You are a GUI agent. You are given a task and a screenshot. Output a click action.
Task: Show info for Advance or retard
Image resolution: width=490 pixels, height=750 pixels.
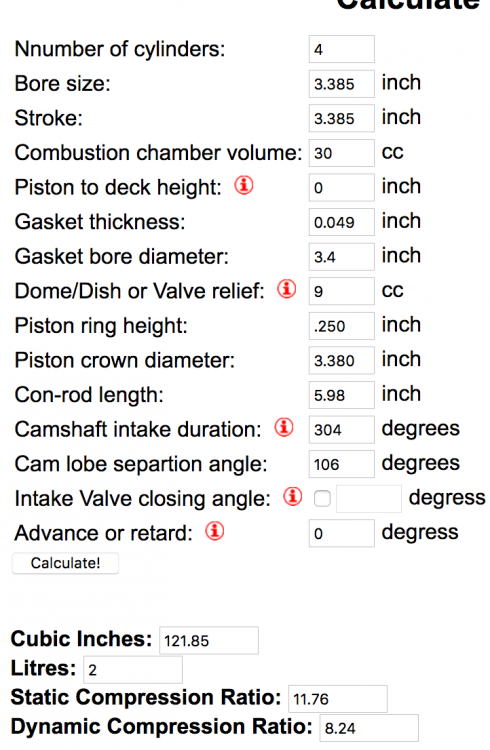(215, 531)
